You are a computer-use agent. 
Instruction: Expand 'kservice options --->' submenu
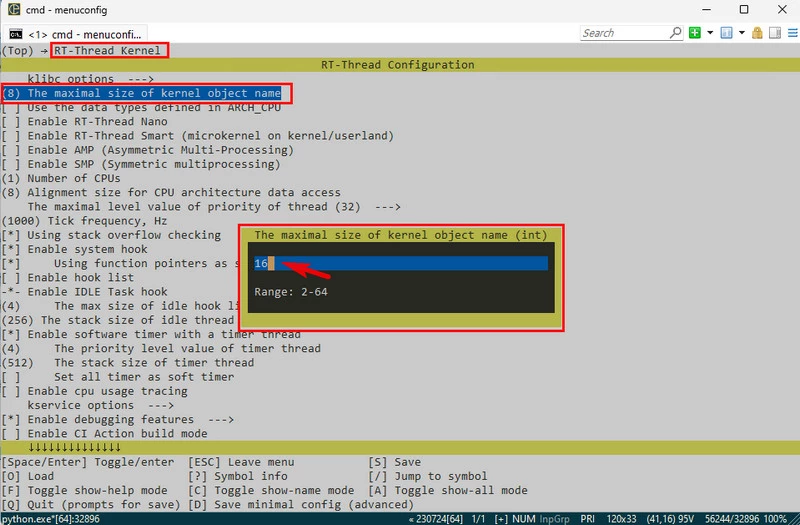101,406
